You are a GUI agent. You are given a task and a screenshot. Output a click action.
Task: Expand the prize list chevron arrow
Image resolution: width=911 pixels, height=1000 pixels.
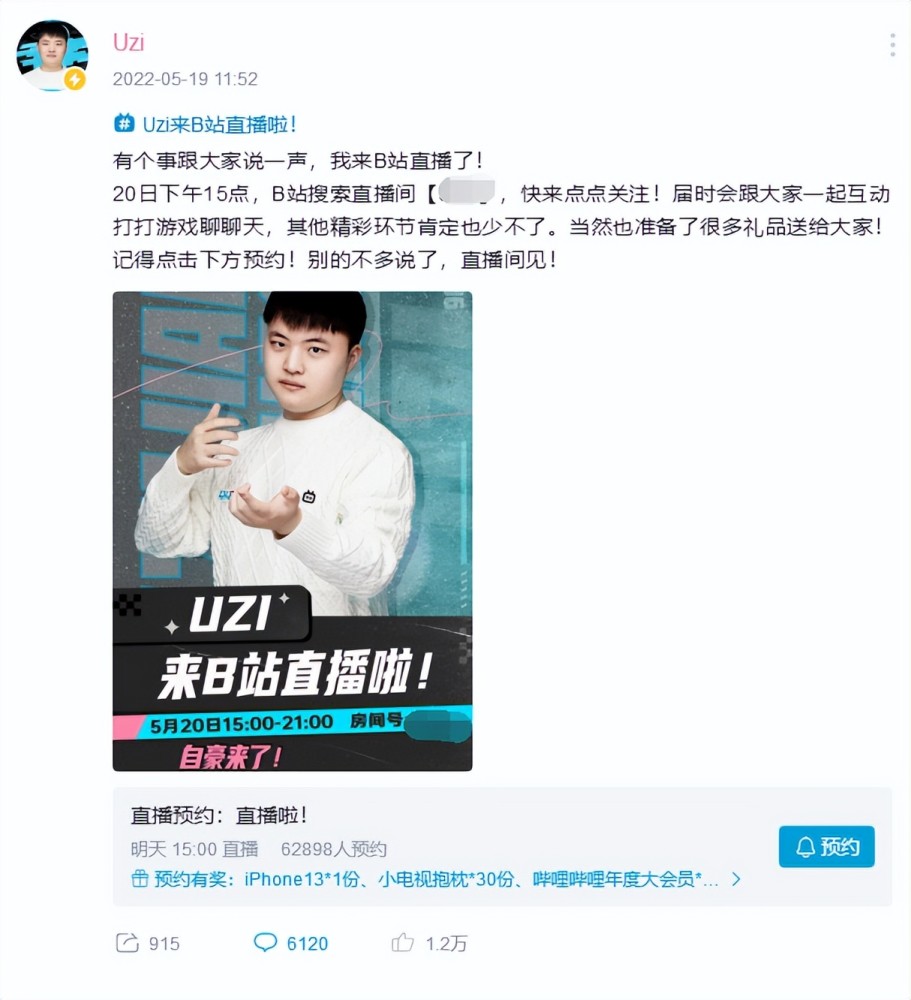(x=736, y=879)
